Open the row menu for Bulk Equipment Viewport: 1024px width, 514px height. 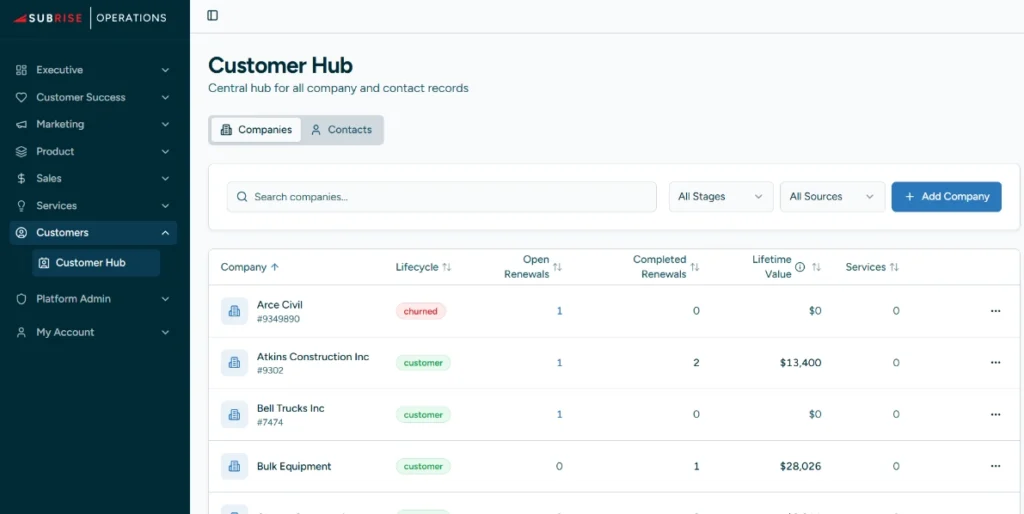(995, 466)
